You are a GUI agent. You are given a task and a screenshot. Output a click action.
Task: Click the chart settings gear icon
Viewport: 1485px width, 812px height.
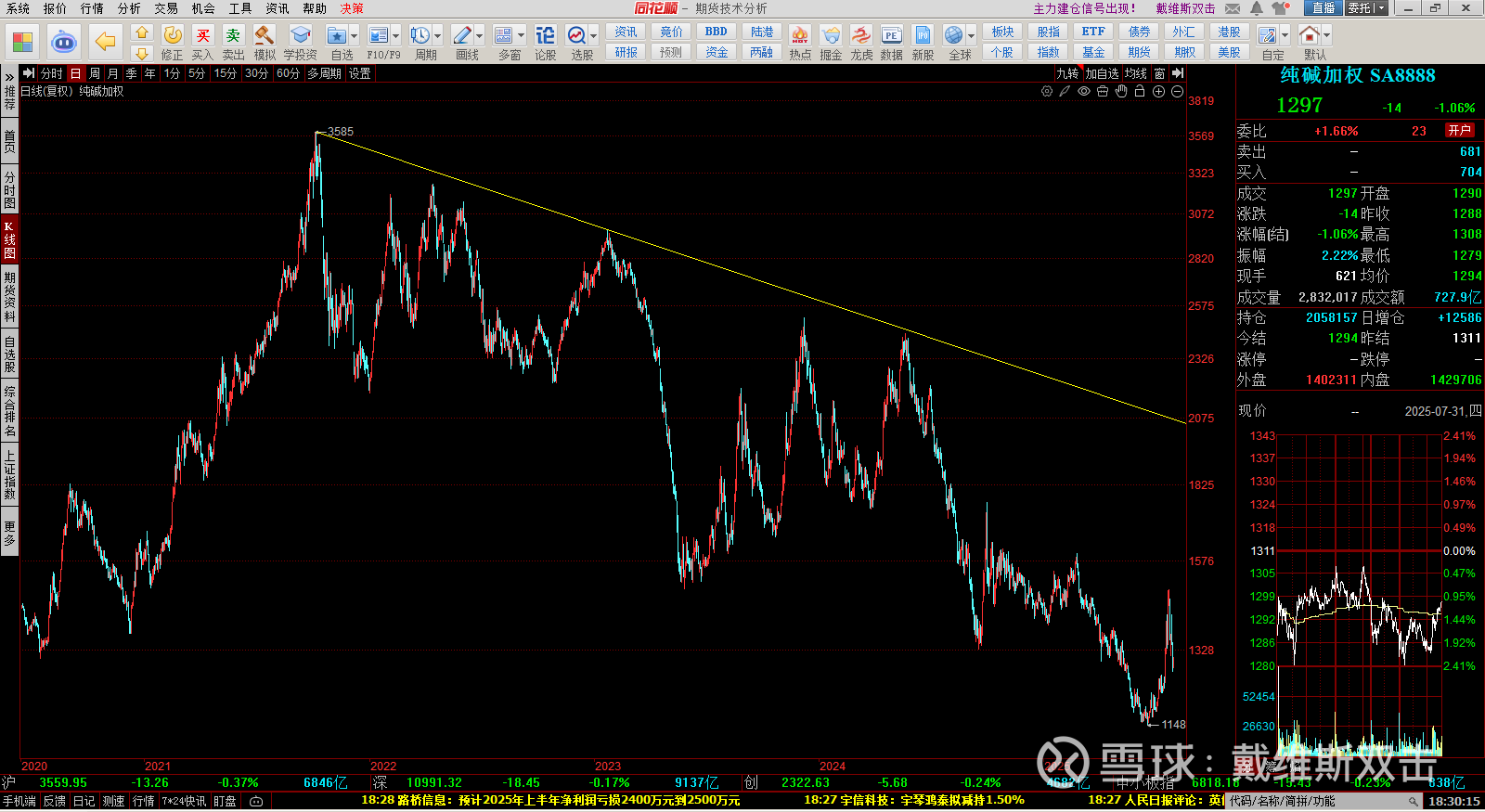click(x=1047, y=91)
